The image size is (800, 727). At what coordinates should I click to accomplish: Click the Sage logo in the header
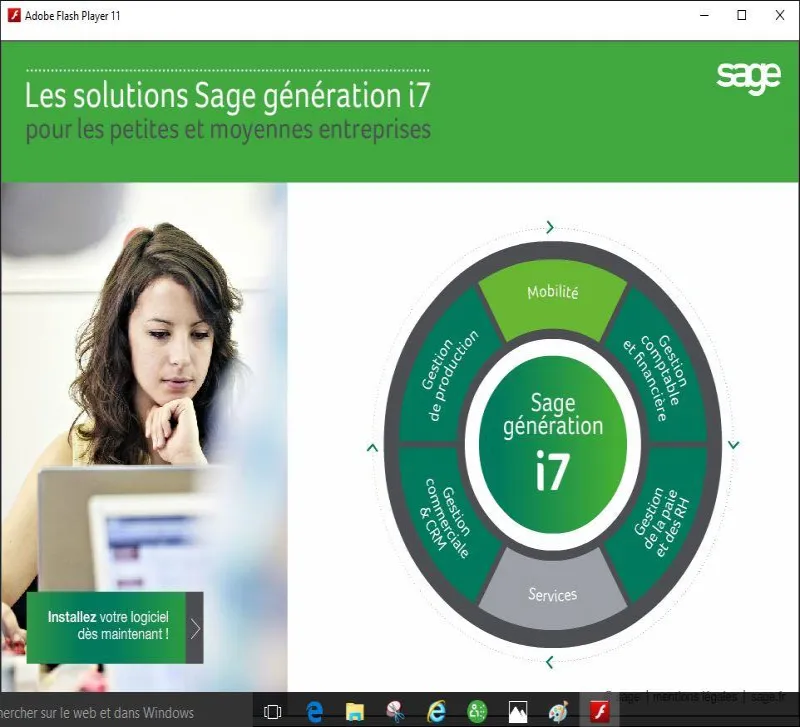[x=750, y=75]
